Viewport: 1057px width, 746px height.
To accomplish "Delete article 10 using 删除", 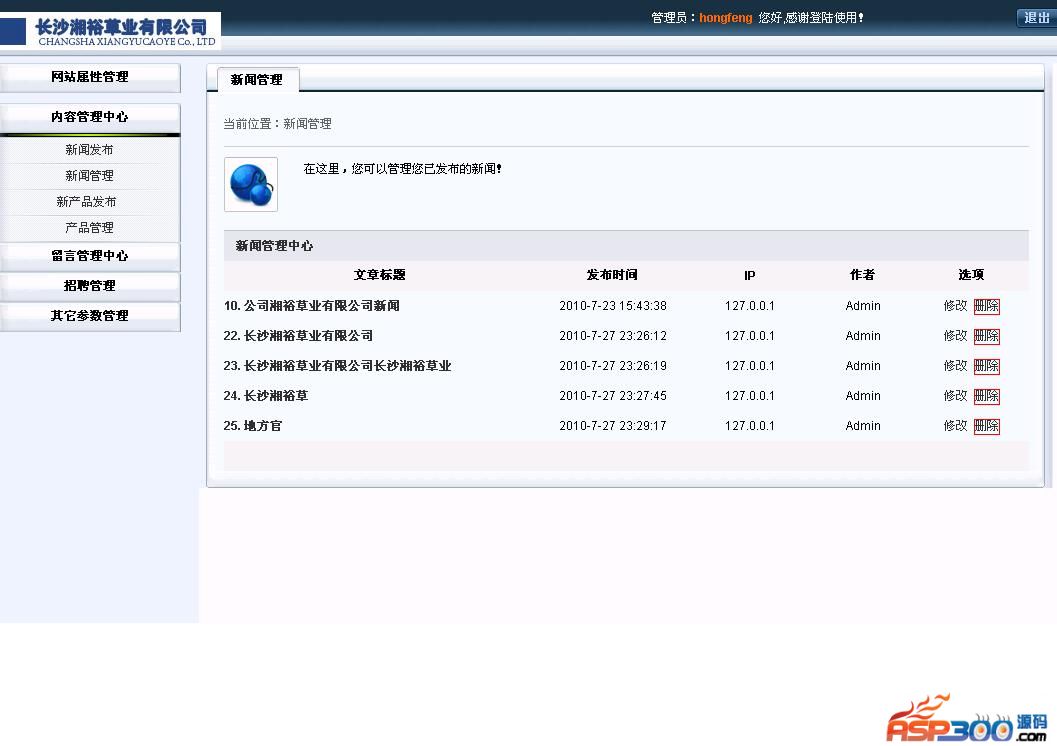I will click(x=987, y=306).
